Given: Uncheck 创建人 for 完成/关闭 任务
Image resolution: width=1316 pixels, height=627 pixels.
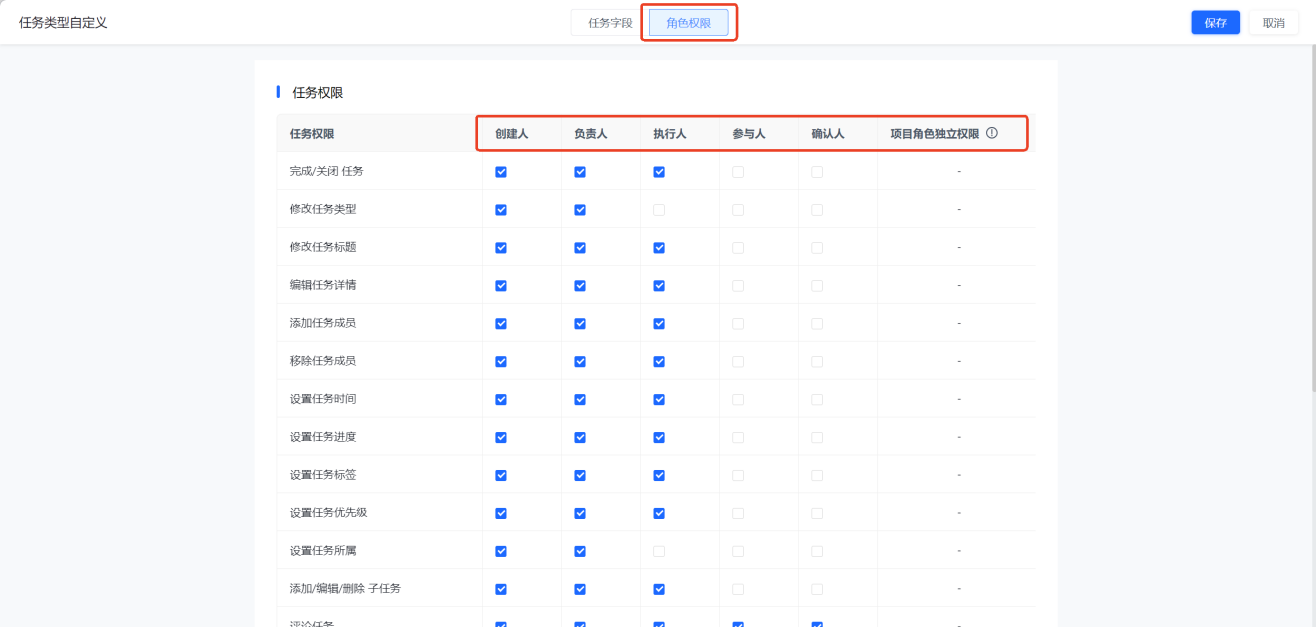Looking at the screenshot, I should point(501,172).
